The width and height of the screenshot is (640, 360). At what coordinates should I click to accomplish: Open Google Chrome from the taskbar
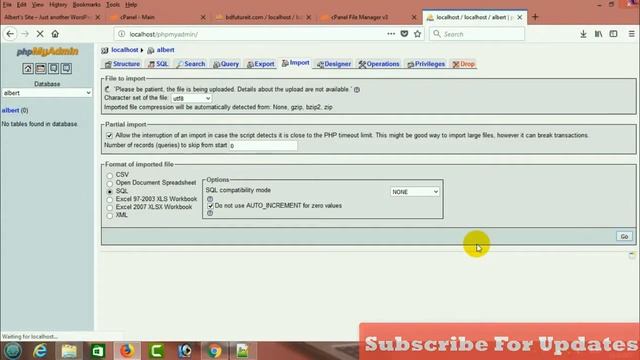[214, 351]
